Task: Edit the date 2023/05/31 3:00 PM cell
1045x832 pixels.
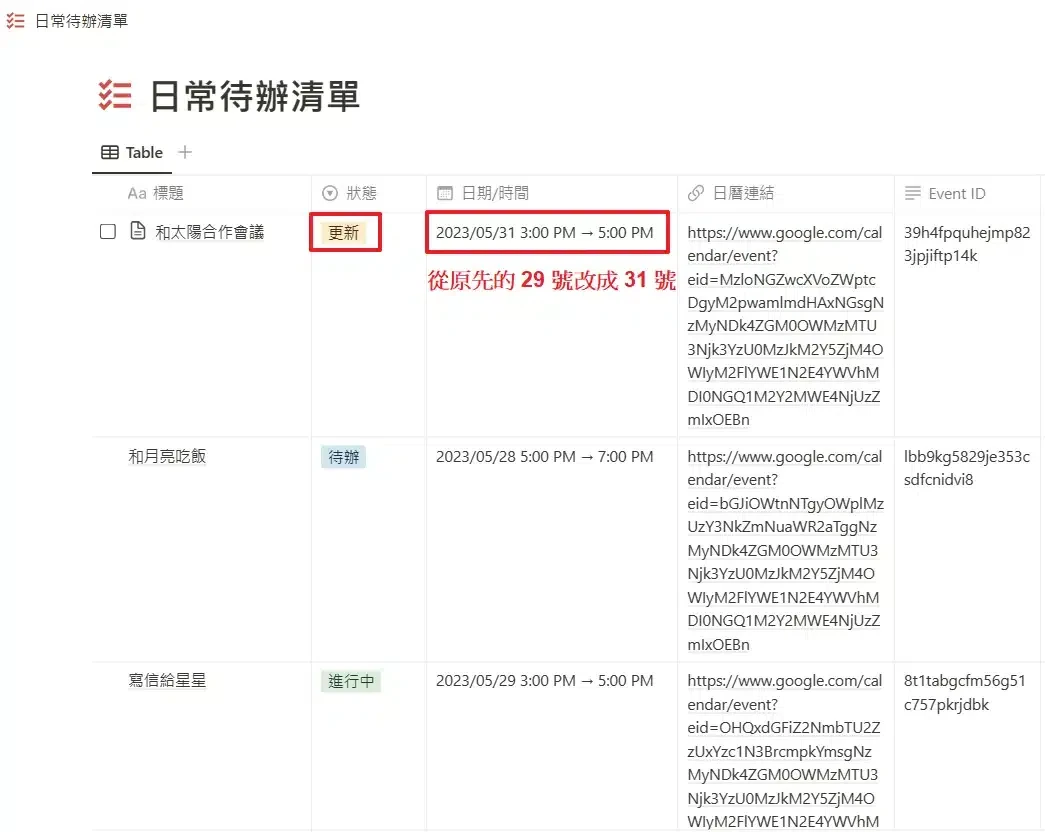Action: click(544, 233)
